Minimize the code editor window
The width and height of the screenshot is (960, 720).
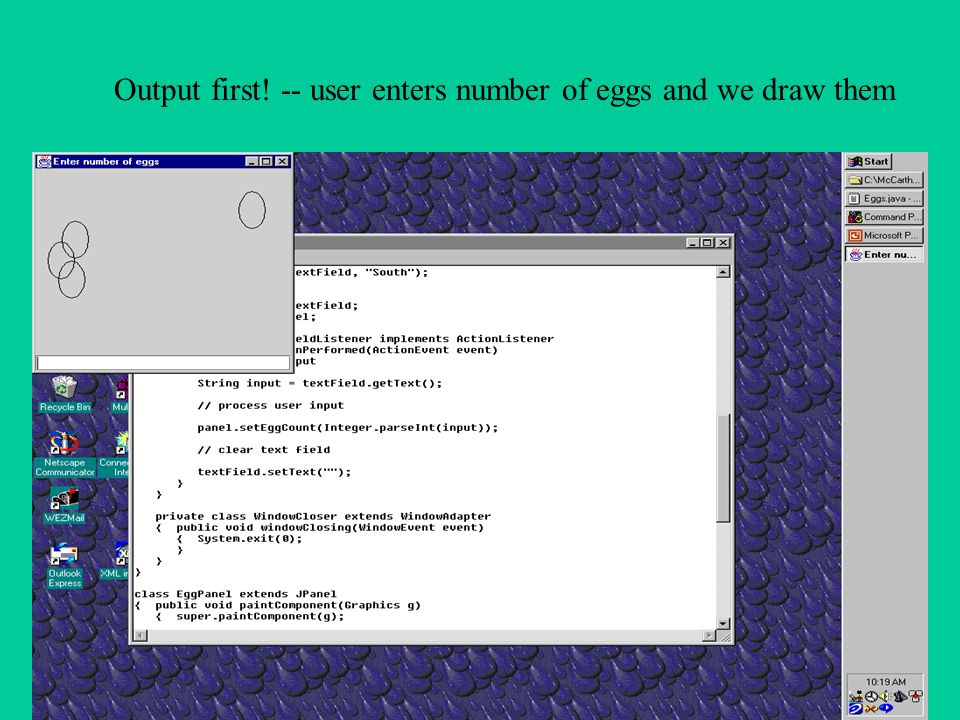[692, 243]
